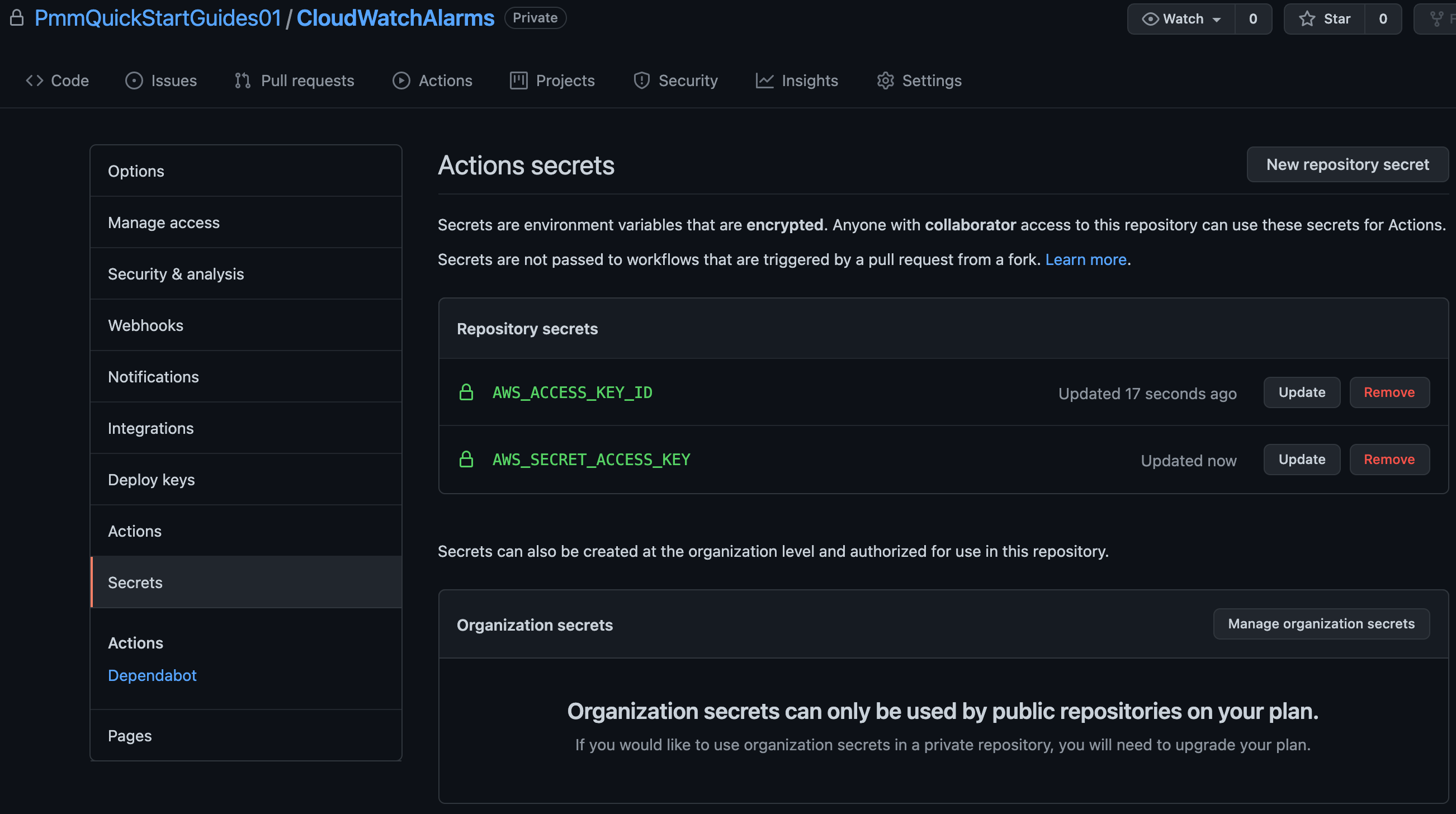
Task: Click the Actions play button icon tab
Action: [x=432, y=79]
